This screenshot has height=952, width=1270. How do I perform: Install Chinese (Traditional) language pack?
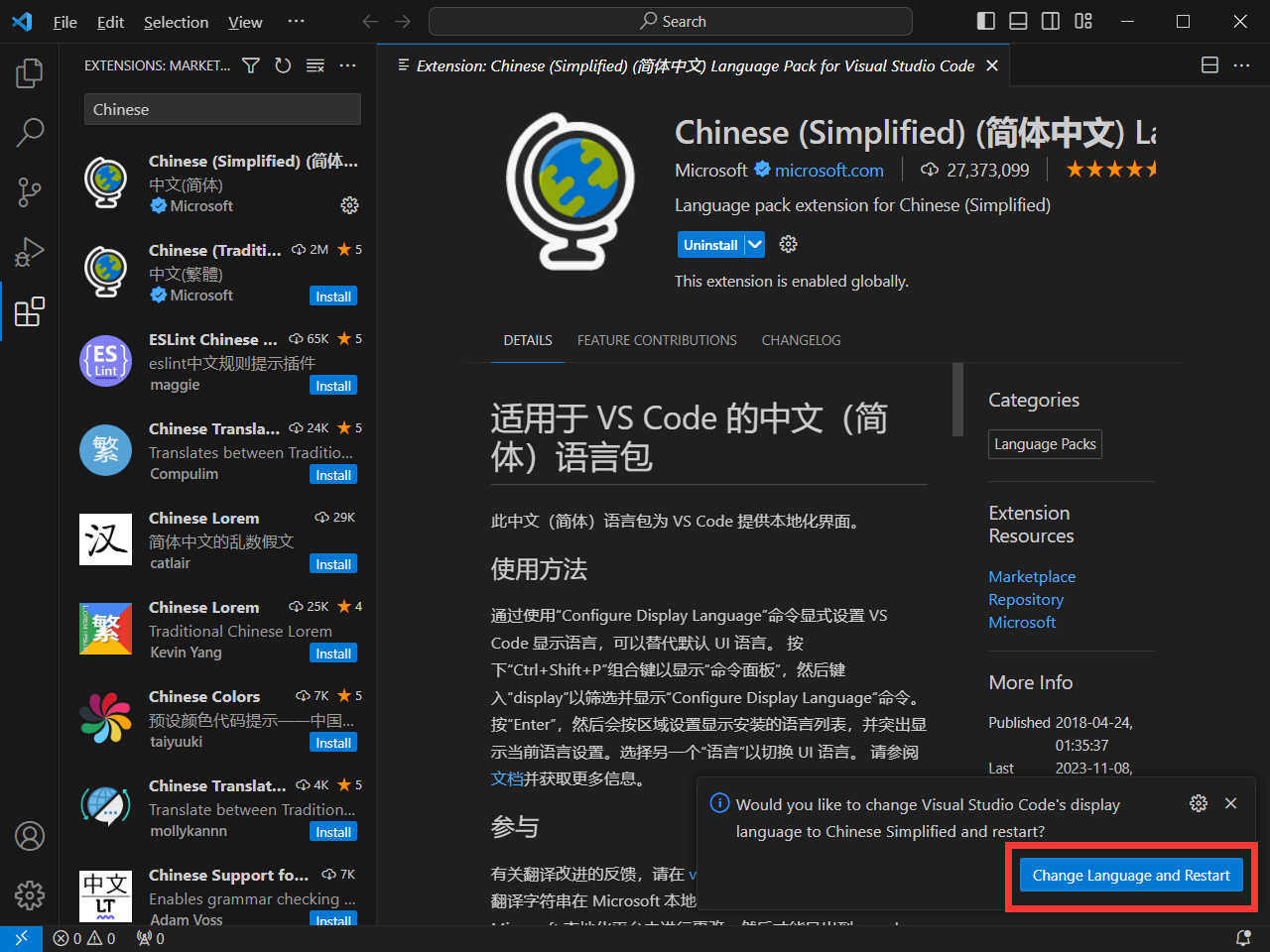pos(333,297)
